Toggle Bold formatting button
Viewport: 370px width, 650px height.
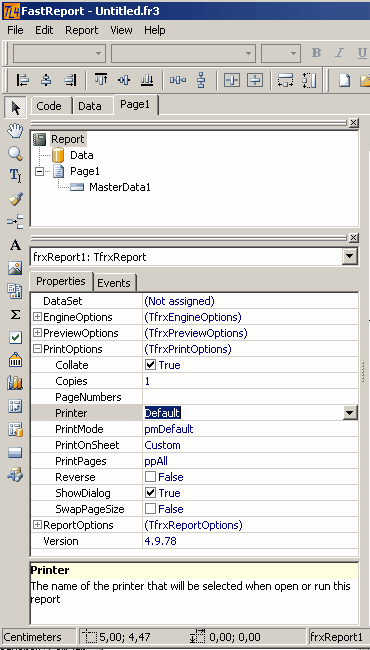click(x=317, y=53)
